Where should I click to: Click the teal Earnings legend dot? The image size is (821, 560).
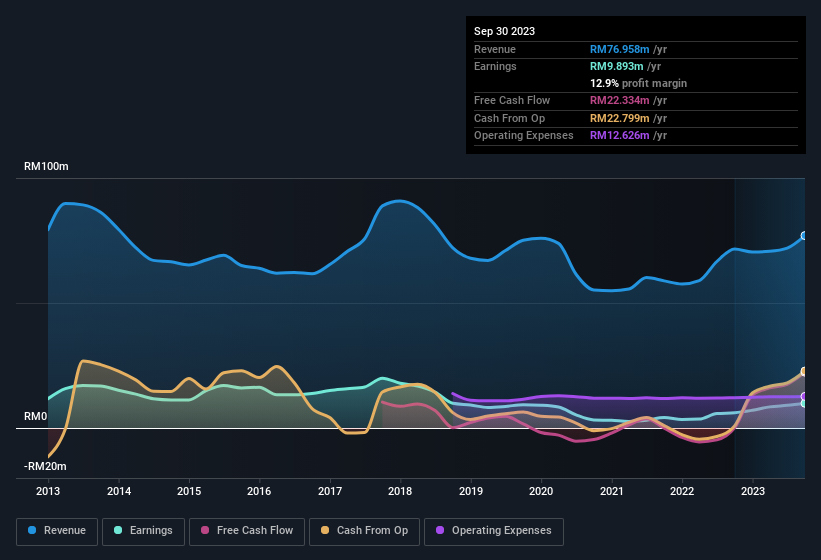coord(118,530)
